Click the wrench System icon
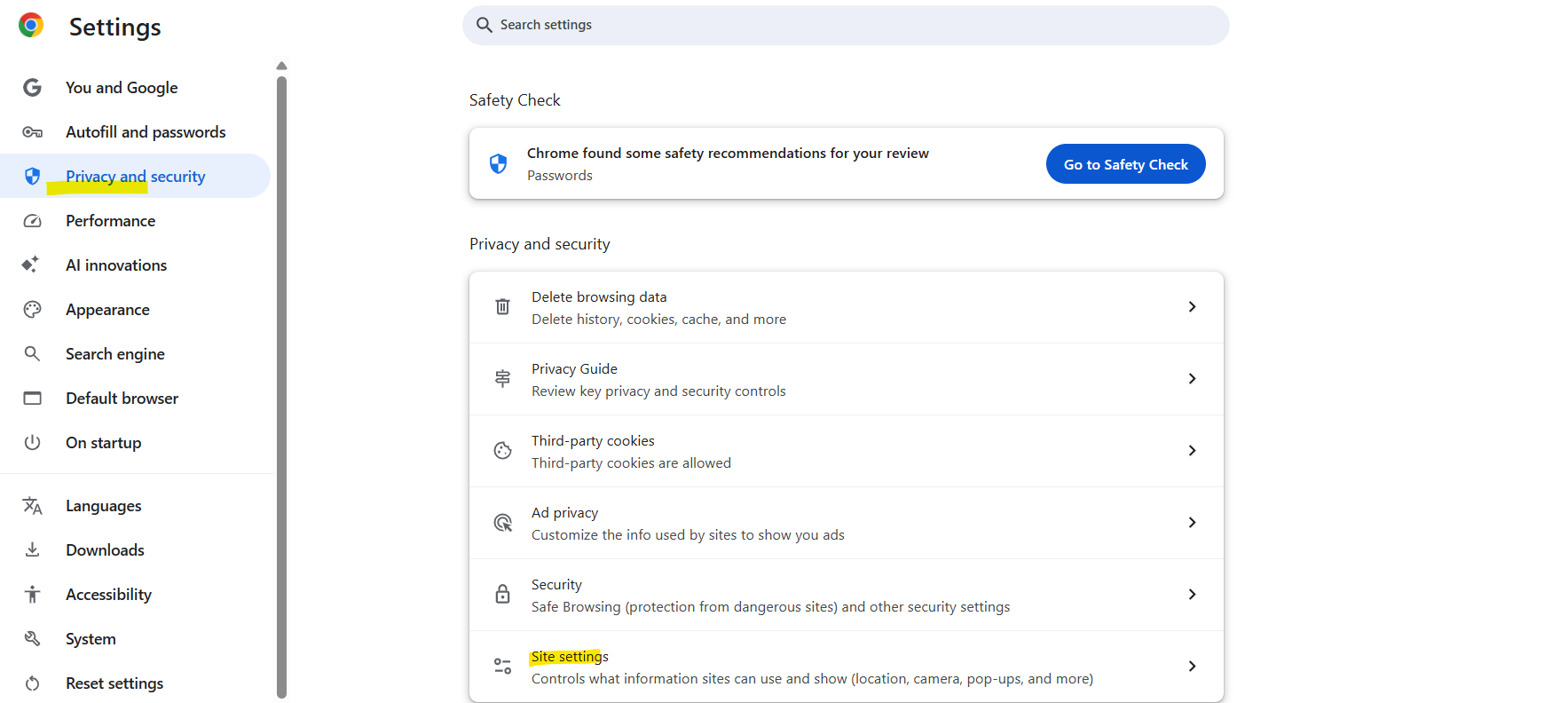 click(32, 638)
